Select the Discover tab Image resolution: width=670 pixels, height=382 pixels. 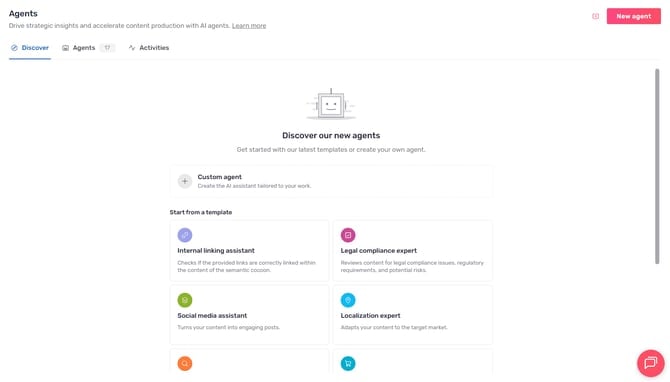(x=30, y=48)
